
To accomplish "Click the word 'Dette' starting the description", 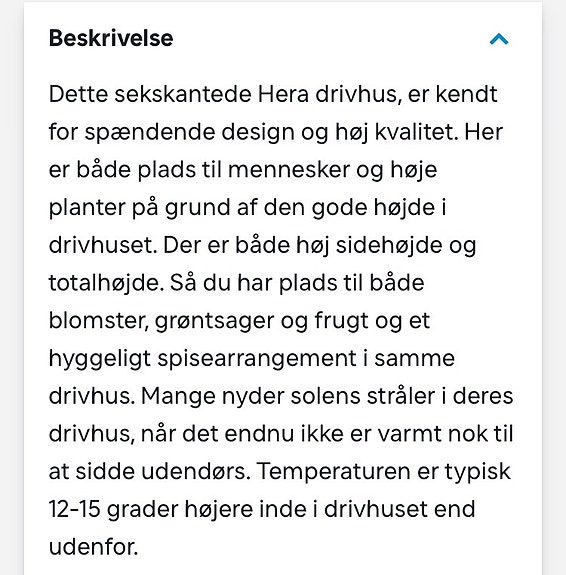I will [78, 94].
